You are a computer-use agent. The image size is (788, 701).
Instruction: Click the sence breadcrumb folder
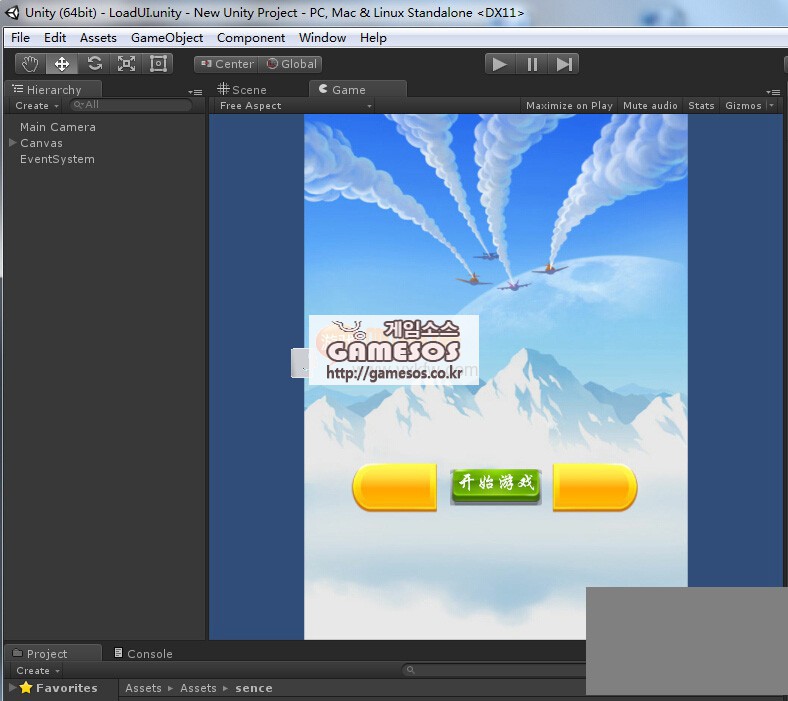pos(254,688)
